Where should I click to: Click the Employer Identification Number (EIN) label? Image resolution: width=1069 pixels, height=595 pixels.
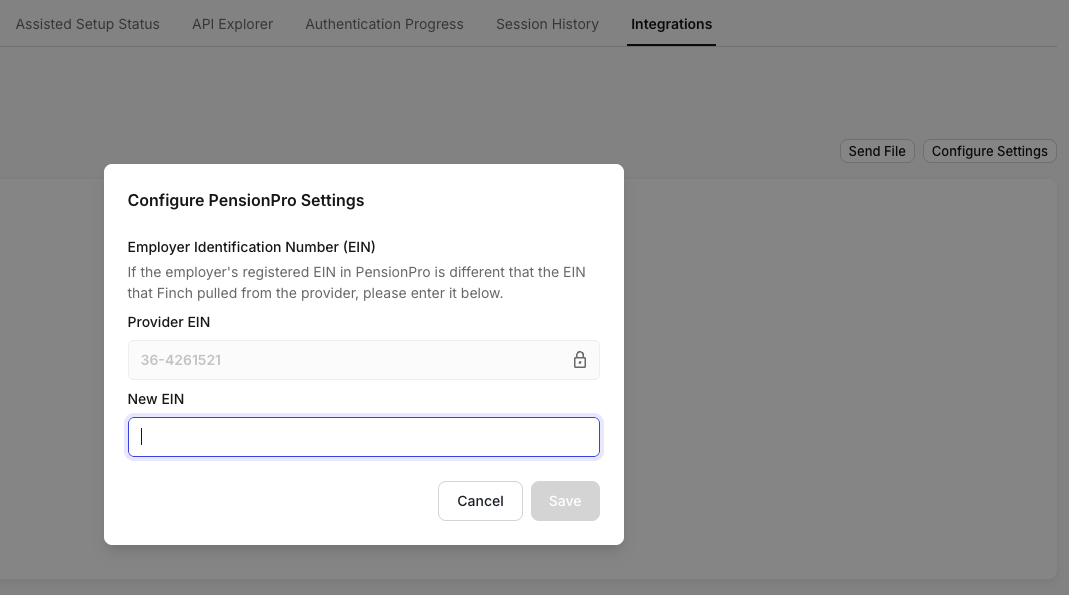tap(252, 247)
